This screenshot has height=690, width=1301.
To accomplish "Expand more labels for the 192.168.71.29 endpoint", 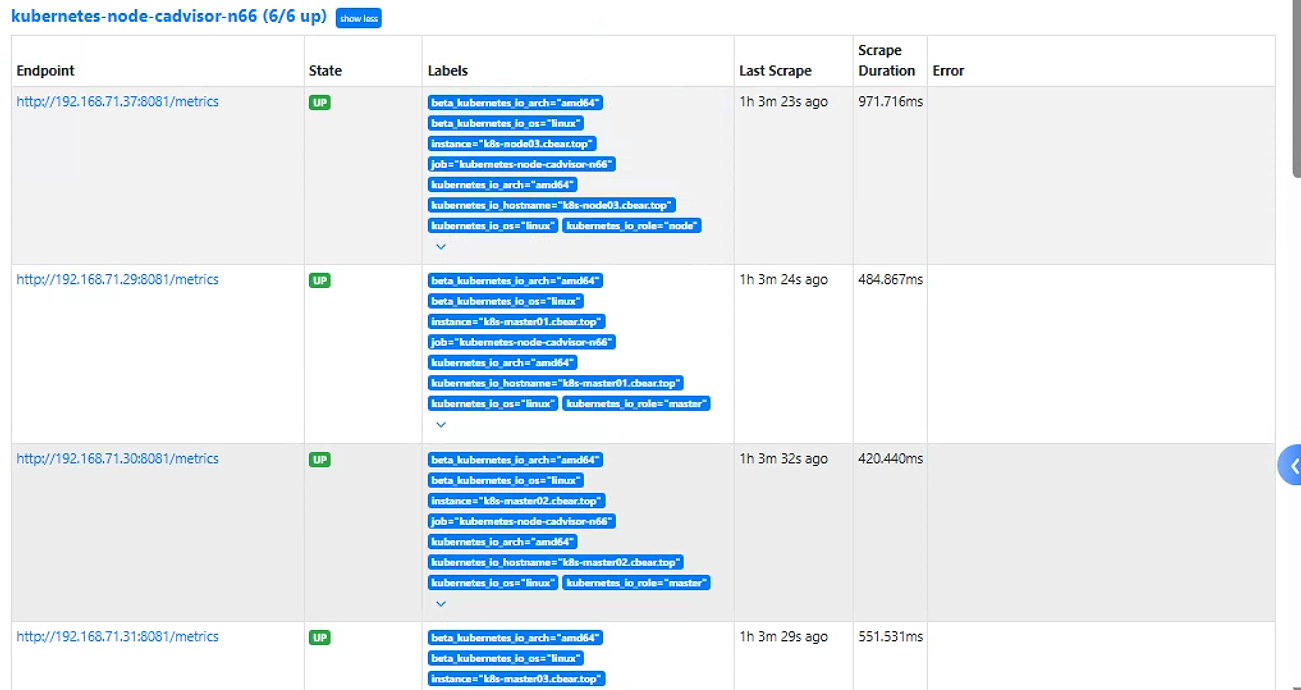I will pos(441,425).
